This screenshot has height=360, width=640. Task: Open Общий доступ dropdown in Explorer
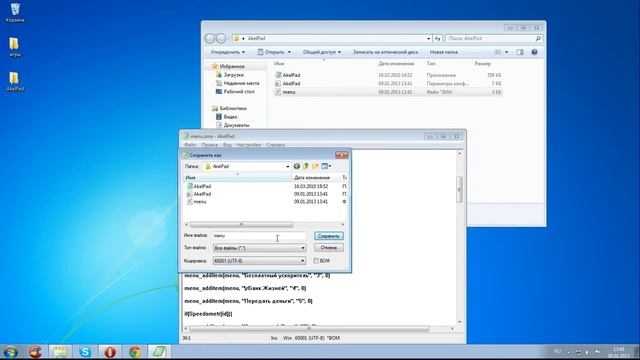coord(322,52)
